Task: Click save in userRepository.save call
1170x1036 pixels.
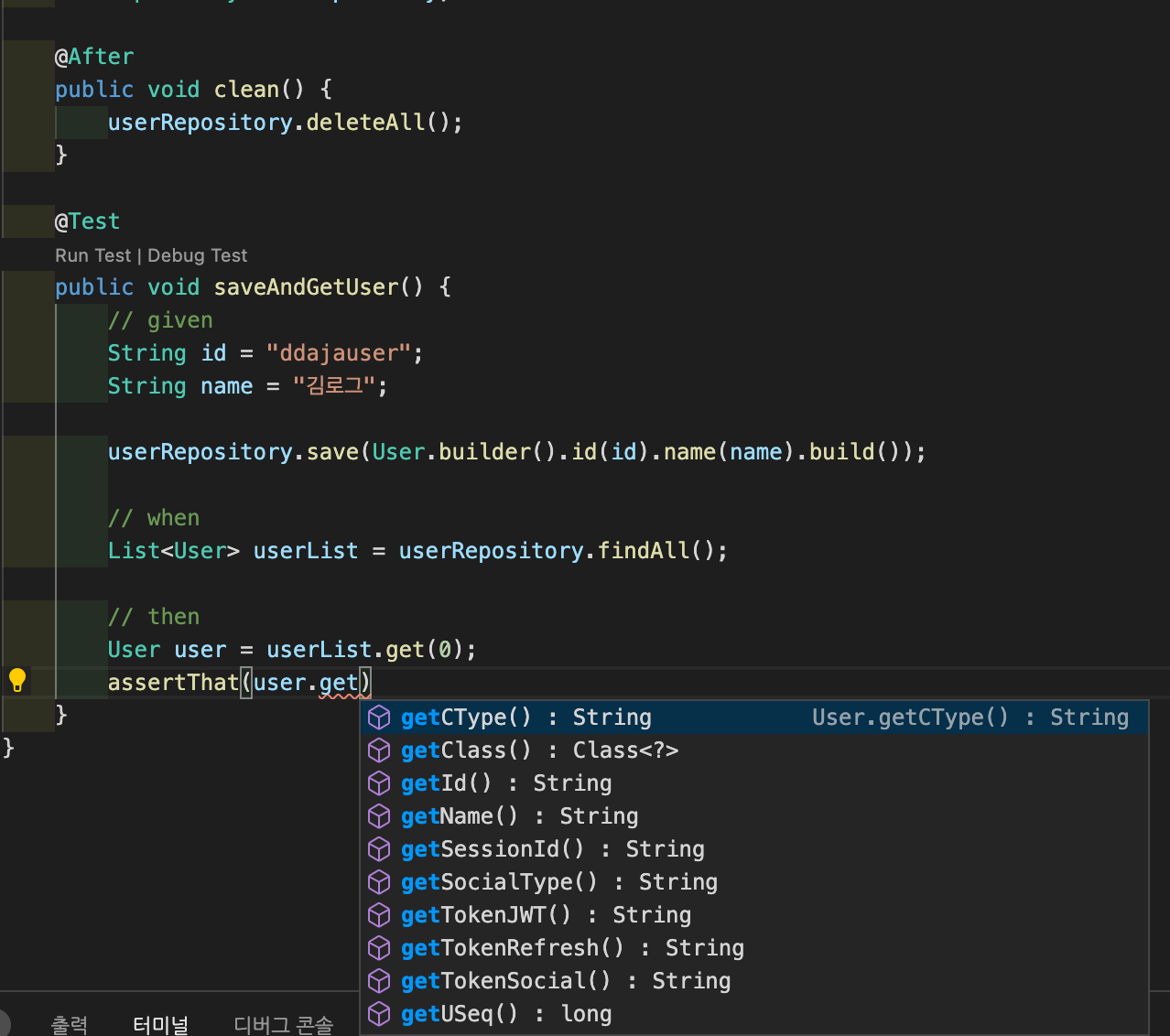Action: click(333, 452)
